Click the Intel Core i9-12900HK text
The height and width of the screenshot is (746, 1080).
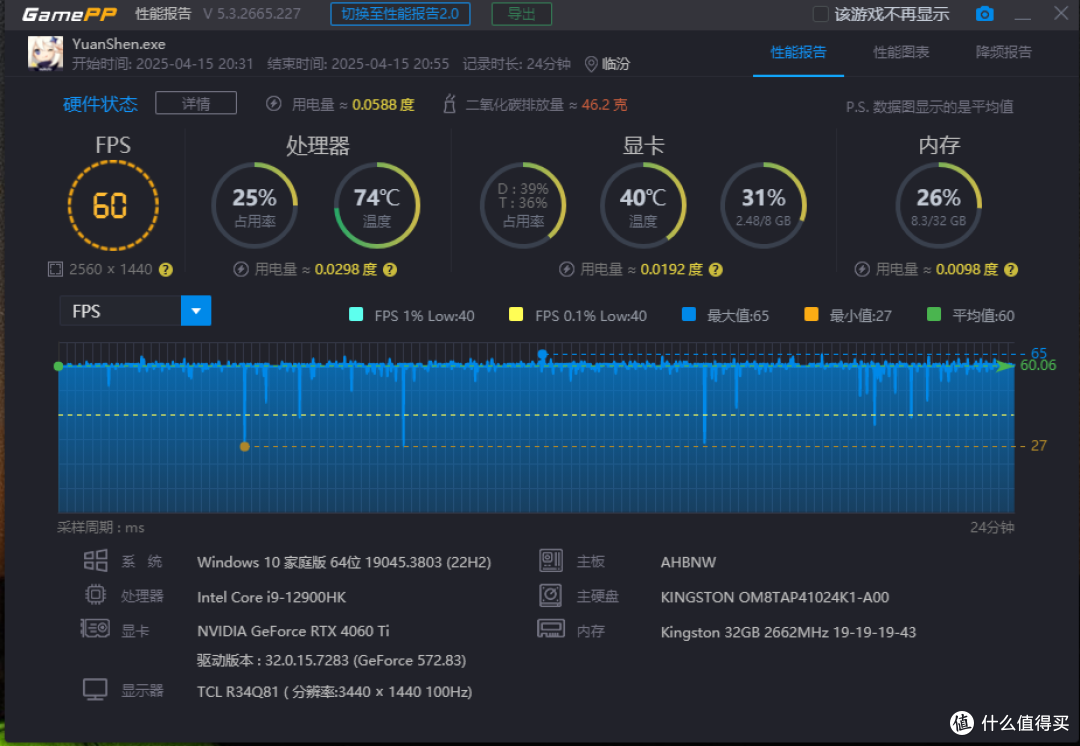coord(271,597)
